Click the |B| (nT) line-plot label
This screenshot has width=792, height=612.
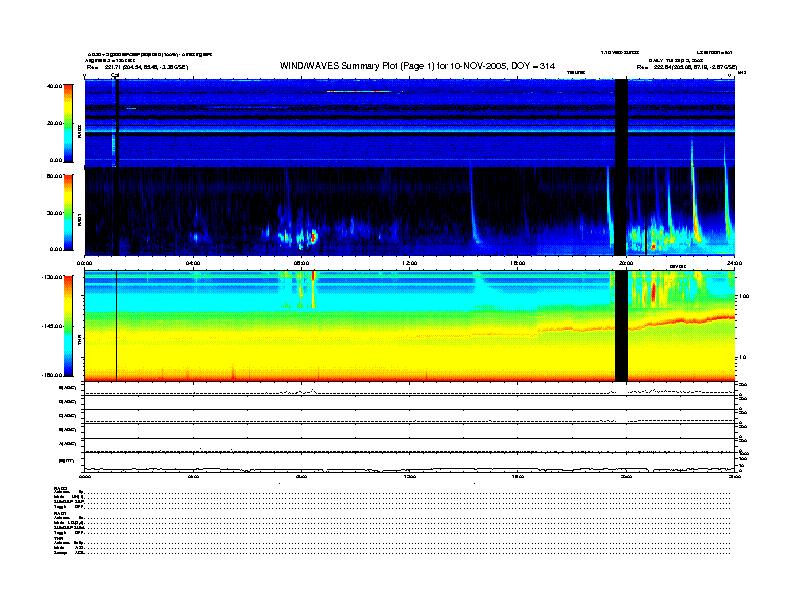[67, 461]
